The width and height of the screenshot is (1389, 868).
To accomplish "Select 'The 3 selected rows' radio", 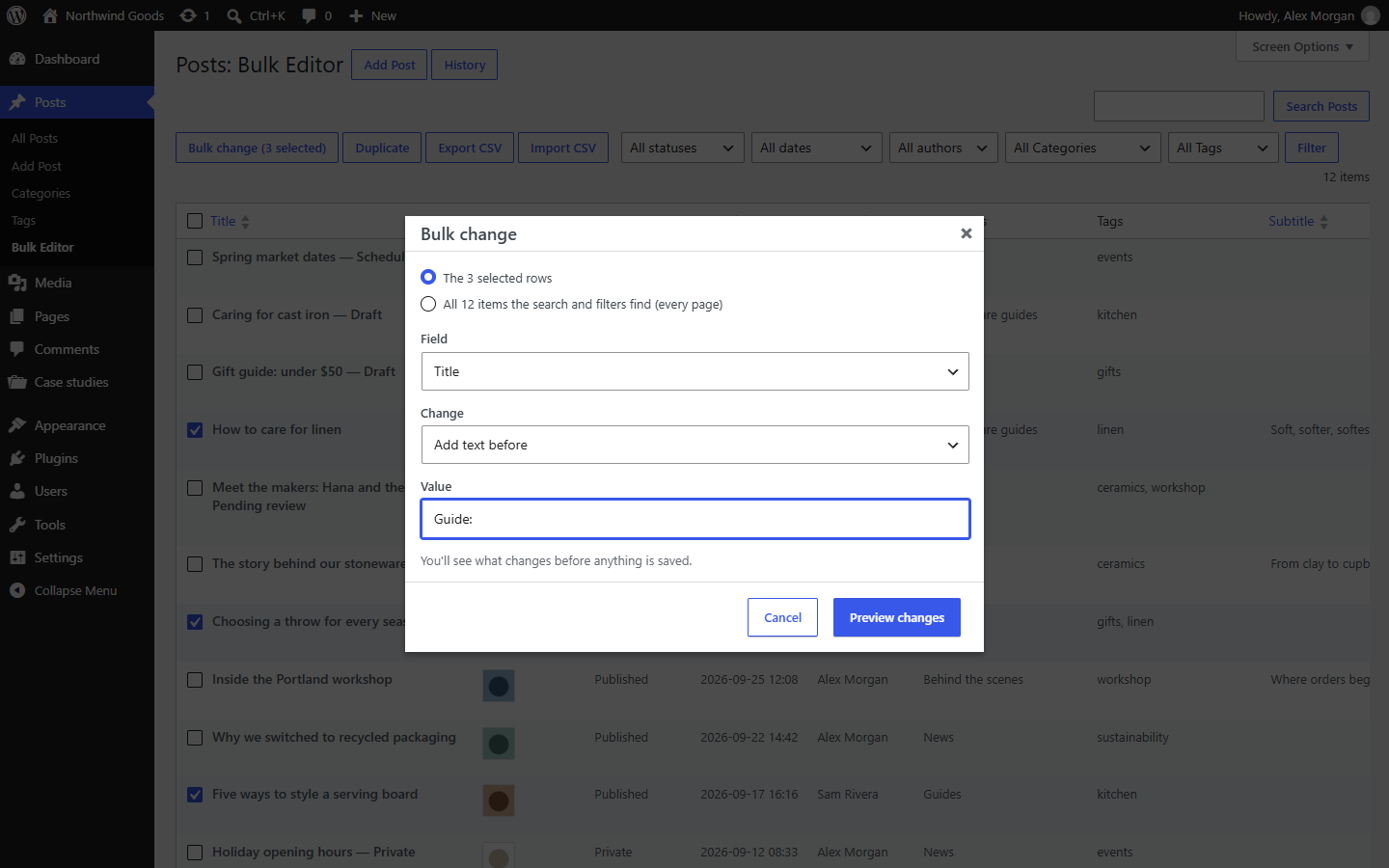I will pyautogui.click(x=428, y=277).
